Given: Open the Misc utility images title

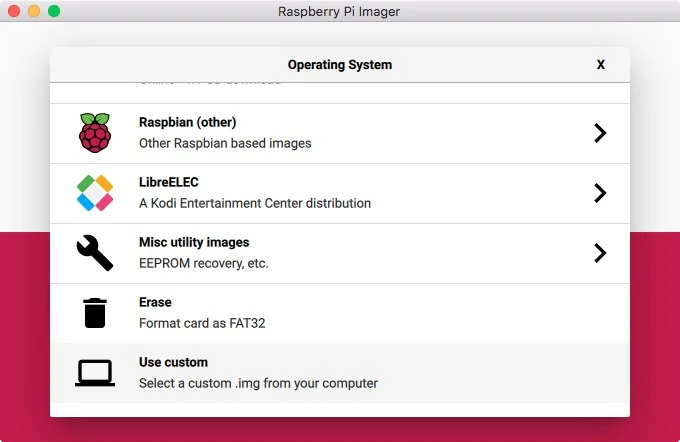Looking at the screenshot, I should click(x=194, y=242).
